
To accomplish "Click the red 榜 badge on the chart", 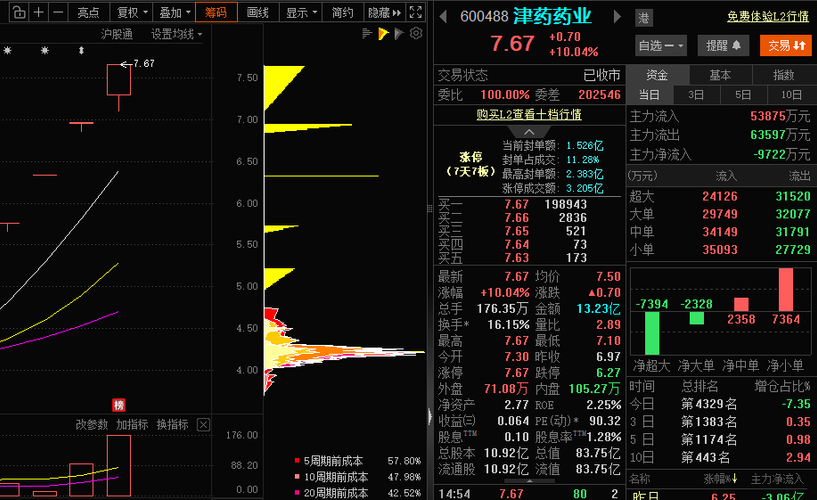I will (x=119, y=405).
